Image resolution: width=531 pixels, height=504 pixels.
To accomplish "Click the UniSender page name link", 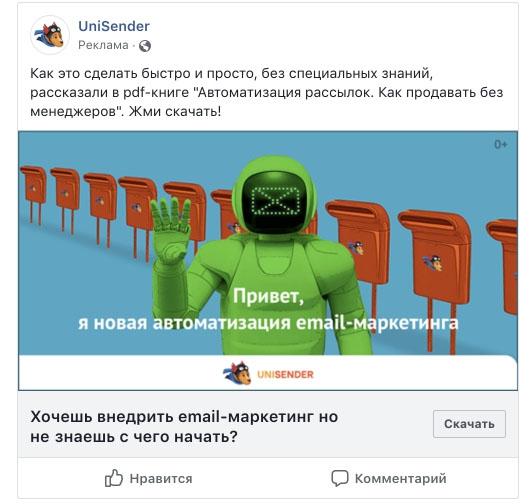I will (x=114, y=26).
